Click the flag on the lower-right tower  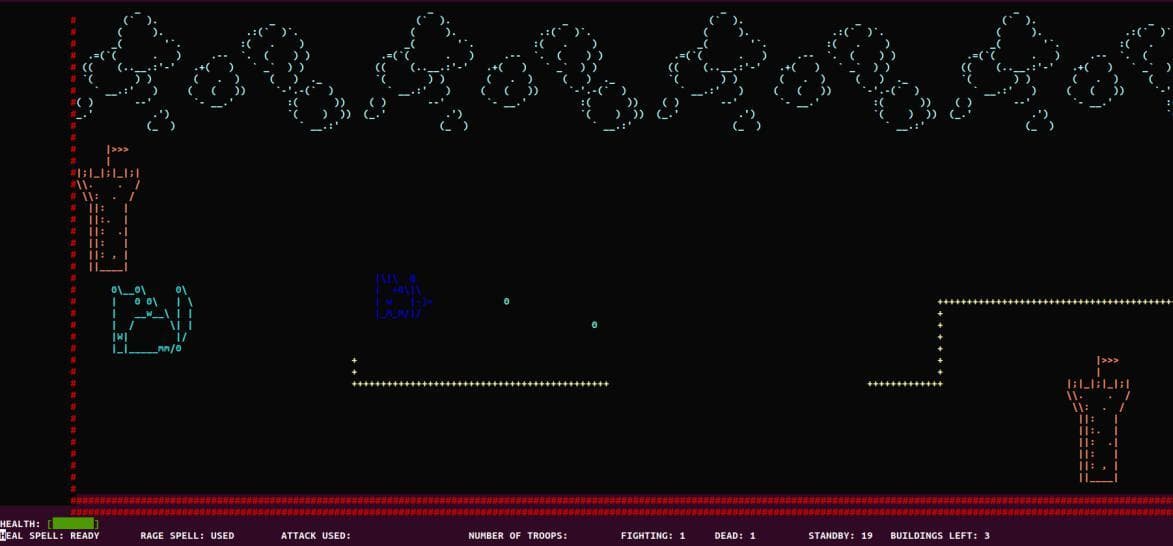tap(1108, 361)
